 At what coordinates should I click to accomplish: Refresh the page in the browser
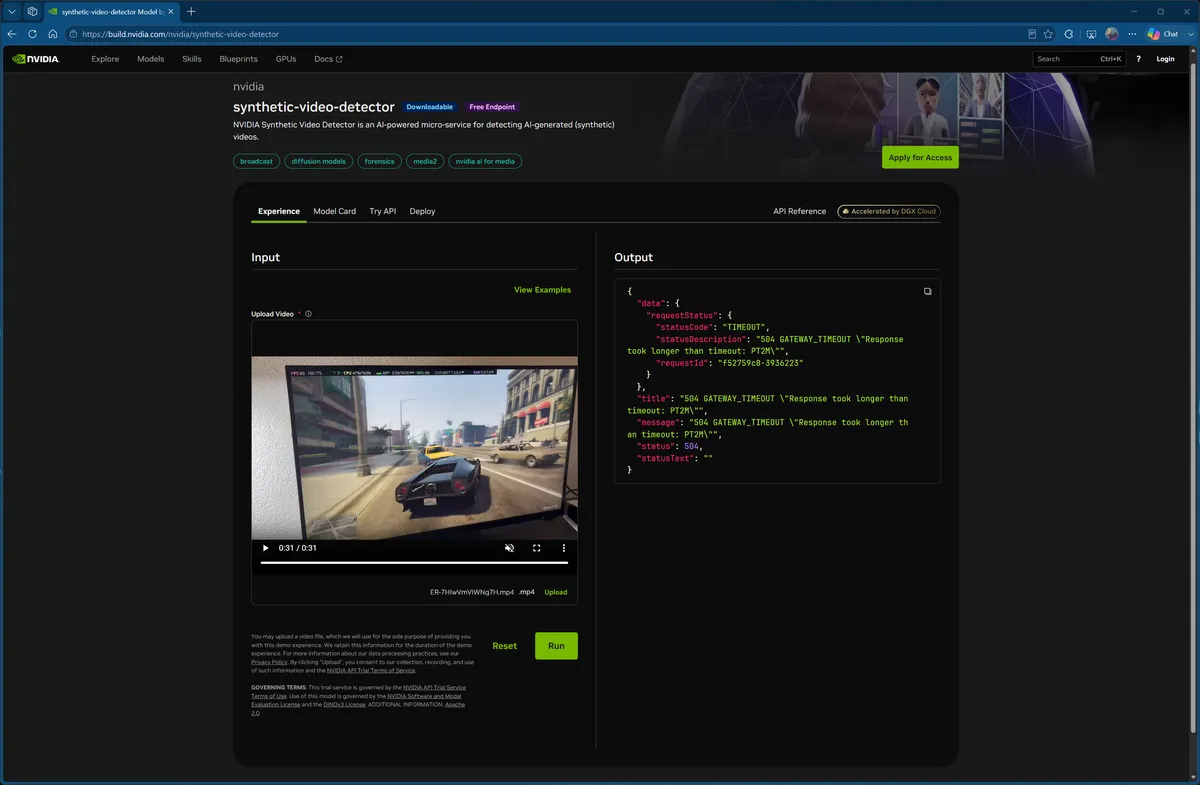point(32,33)
